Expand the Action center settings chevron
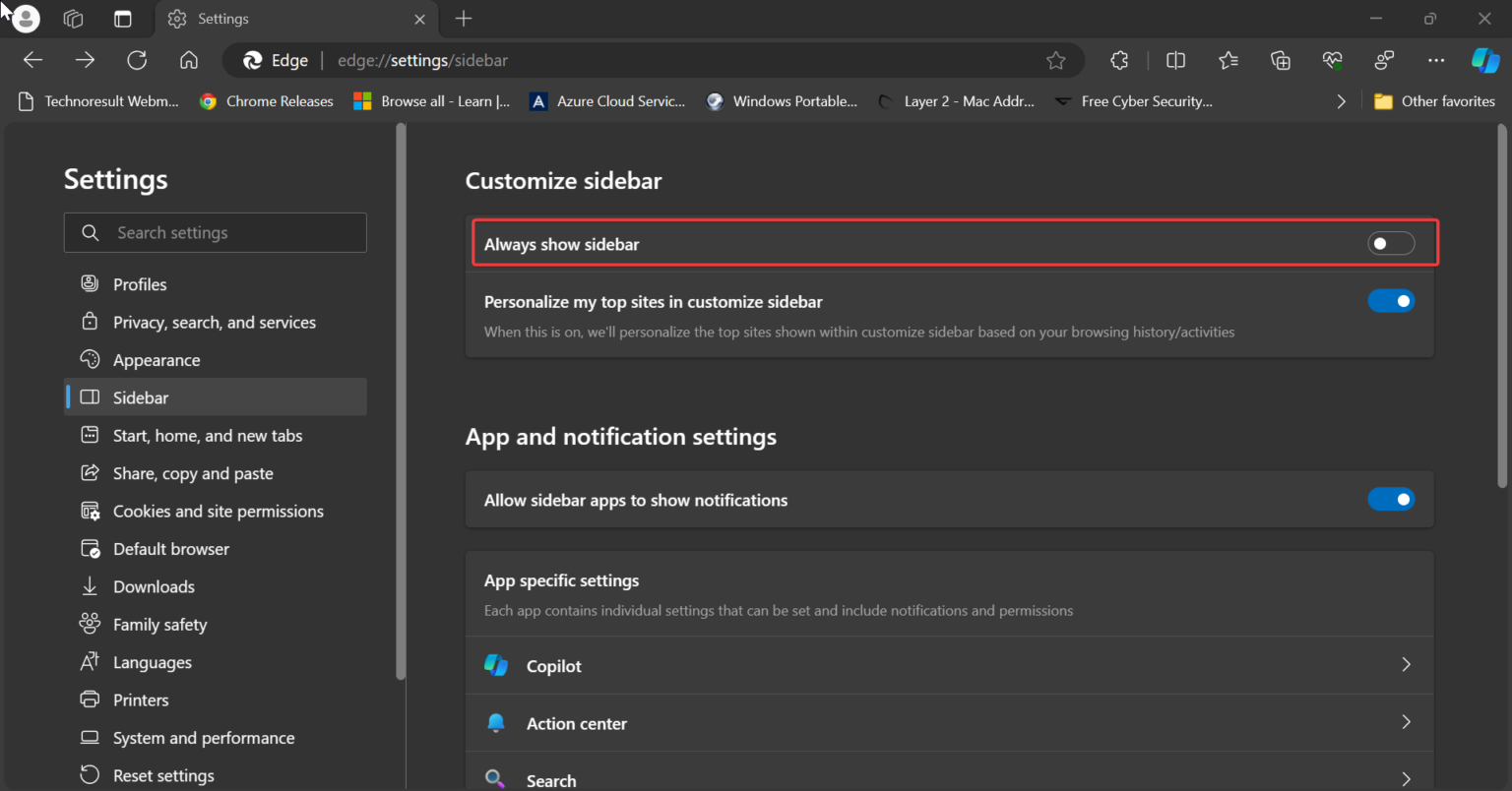The image size is (1512, 791). (x=1406, y=722)
